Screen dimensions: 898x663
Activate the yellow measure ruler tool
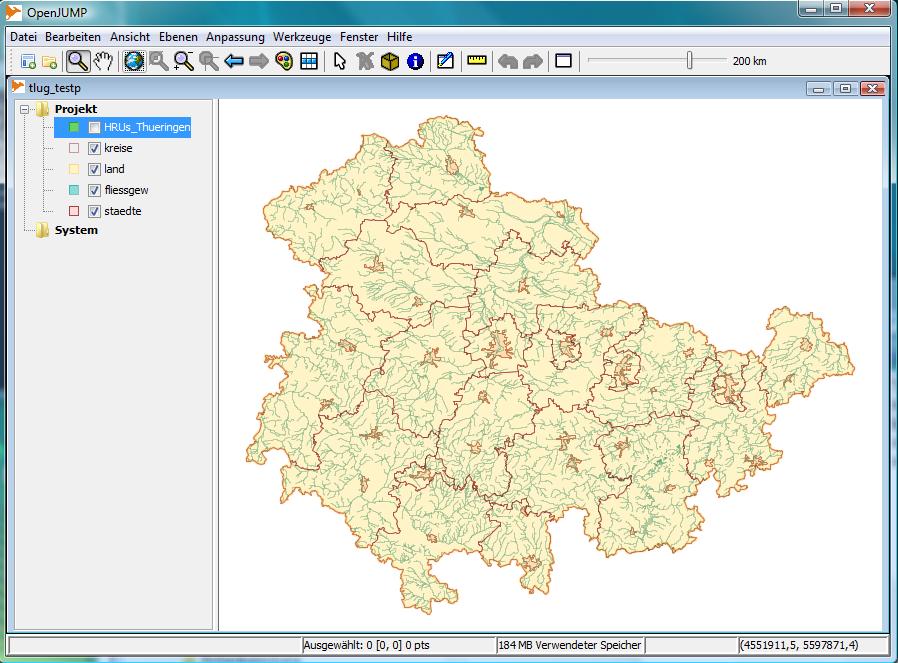(476, 61)
